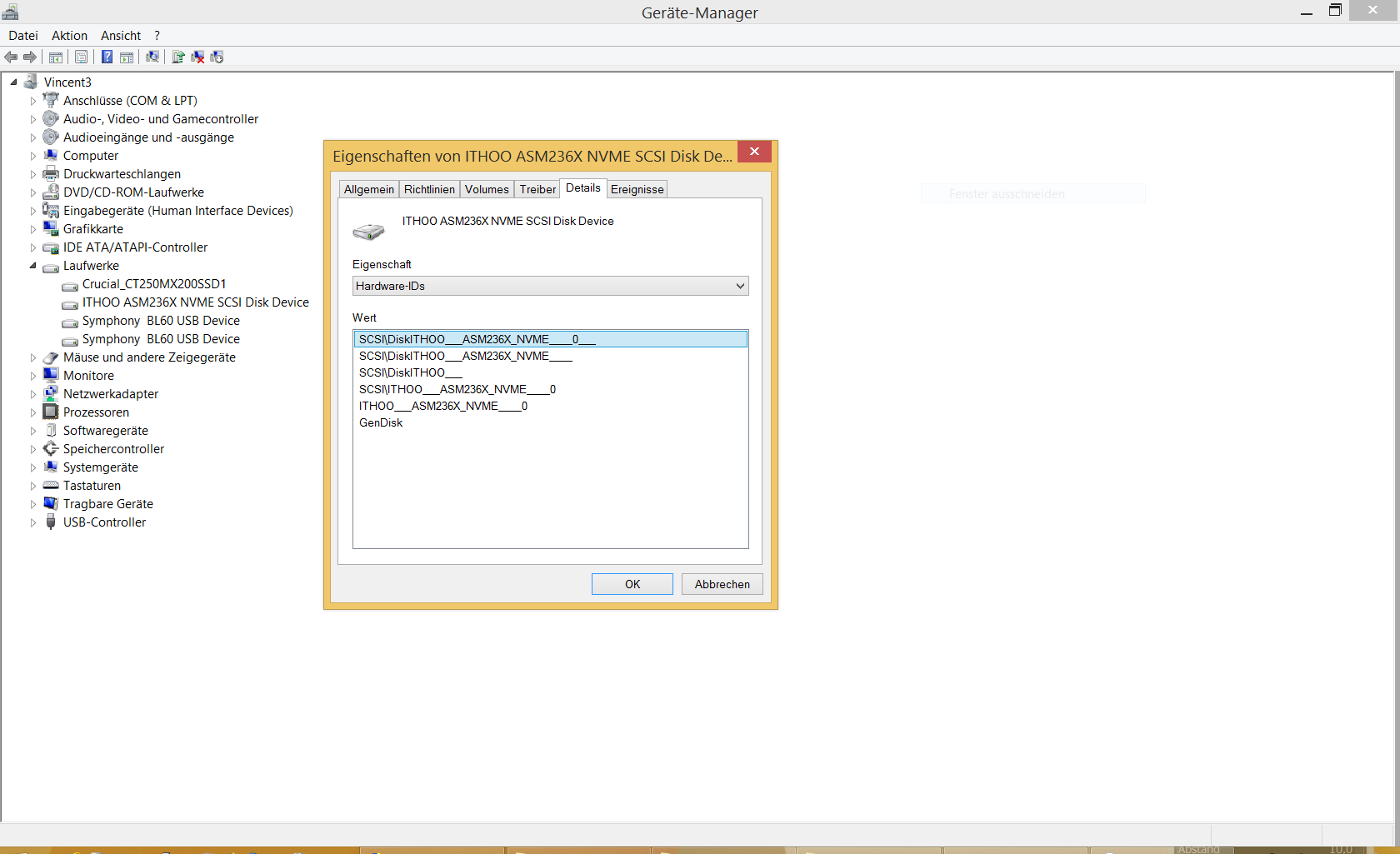Expand the Netzwerkadapter category
The width and height of the screenshot is (1400, 854).
coord(32,393)
